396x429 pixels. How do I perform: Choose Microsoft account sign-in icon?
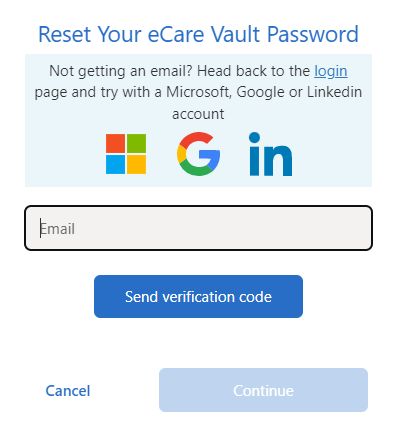(x=126, y=154)
